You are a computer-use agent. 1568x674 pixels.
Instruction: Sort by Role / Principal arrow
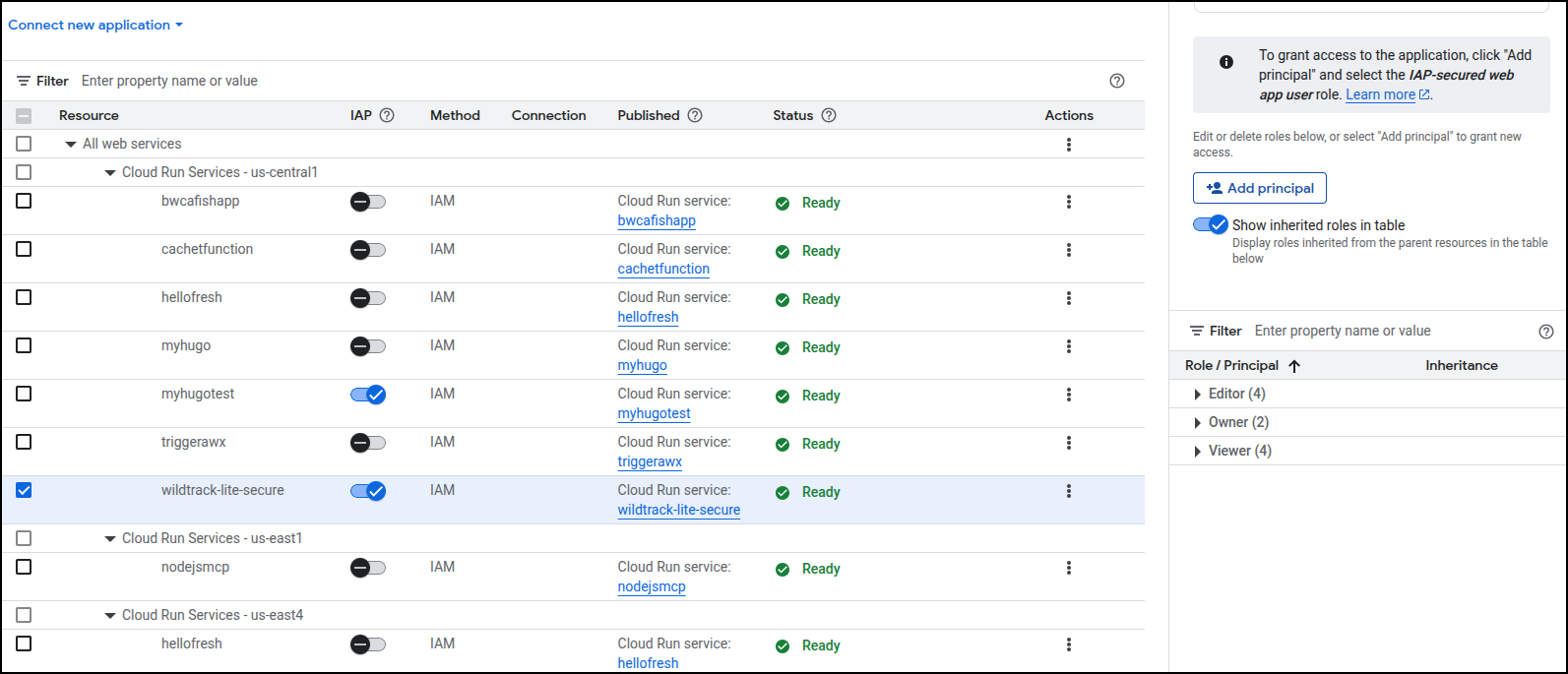tap(1294, 366)
